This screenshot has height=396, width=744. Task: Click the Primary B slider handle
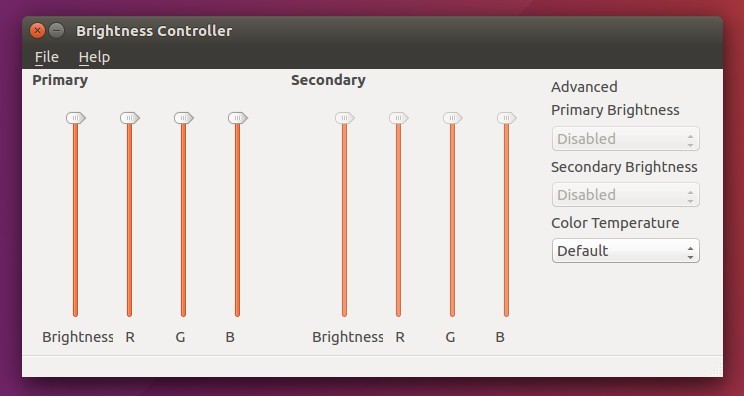(237, 118)
